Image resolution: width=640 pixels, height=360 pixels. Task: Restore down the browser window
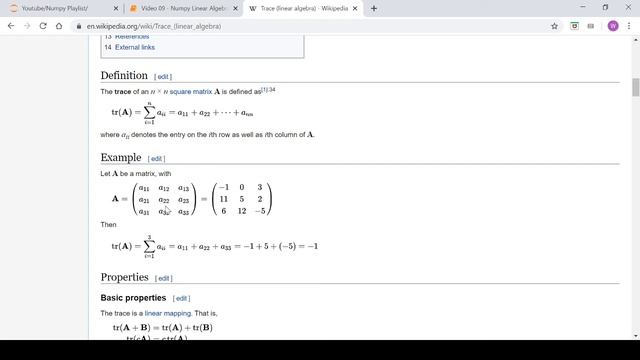pyautogui.click(x=605, y=7)
